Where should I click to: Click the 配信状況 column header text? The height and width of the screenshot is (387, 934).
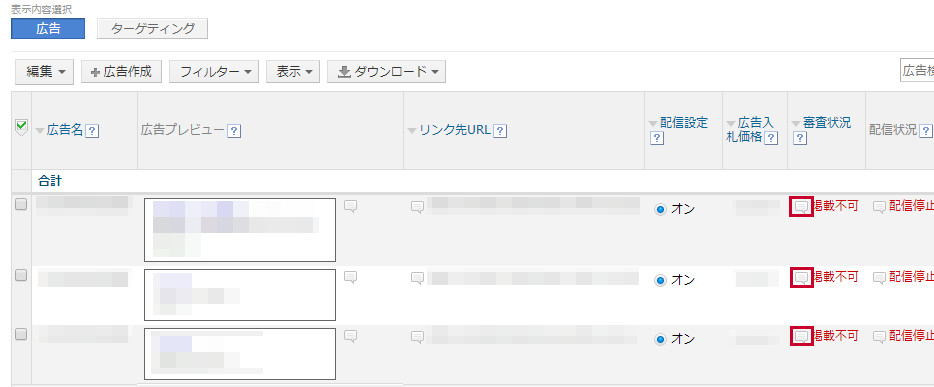[893, 130]
